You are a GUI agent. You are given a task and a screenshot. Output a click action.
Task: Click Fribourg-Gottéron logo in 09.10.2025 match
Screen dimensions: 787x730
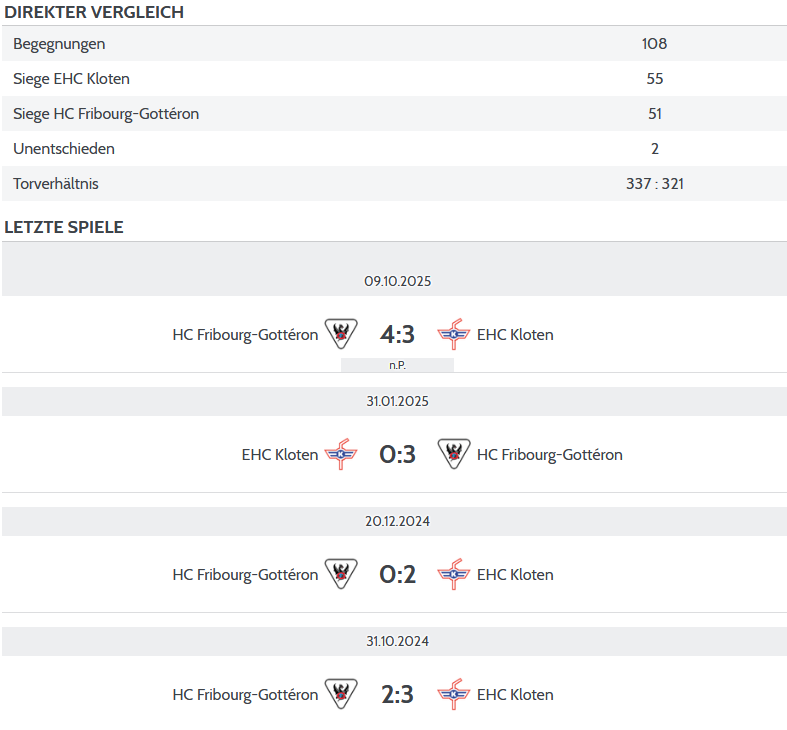(x=341, y=334)
